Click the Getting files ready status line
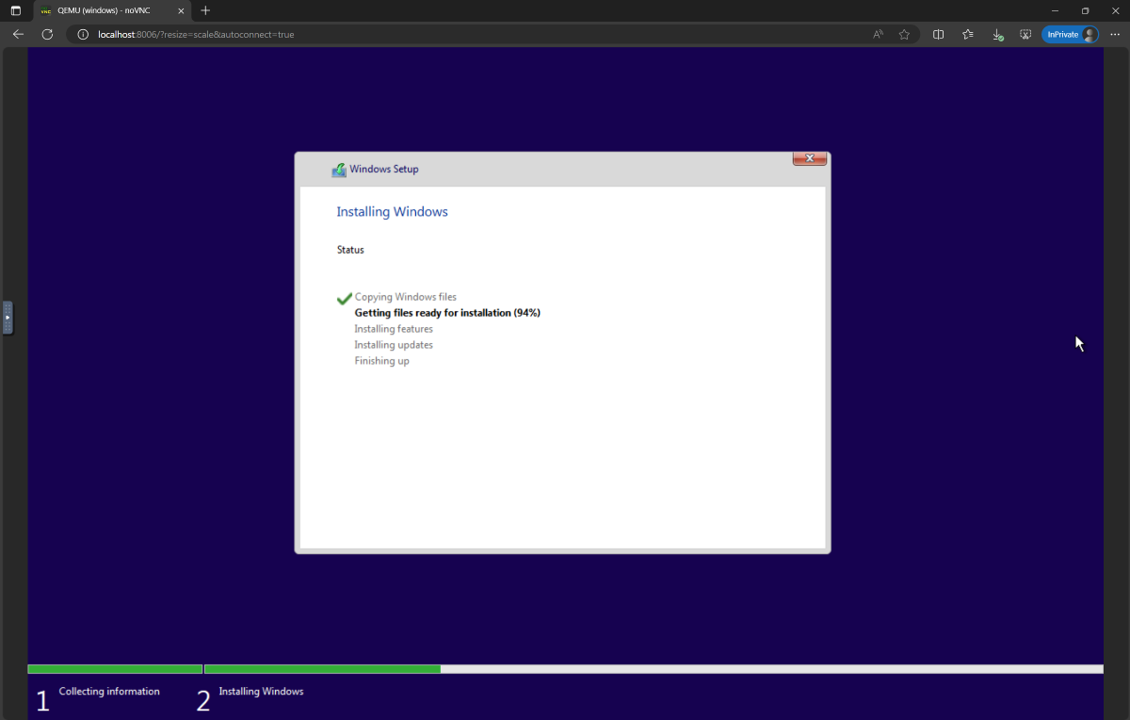Image resolution: width=1130 pixels, height=720 pixels. [447, 312]
